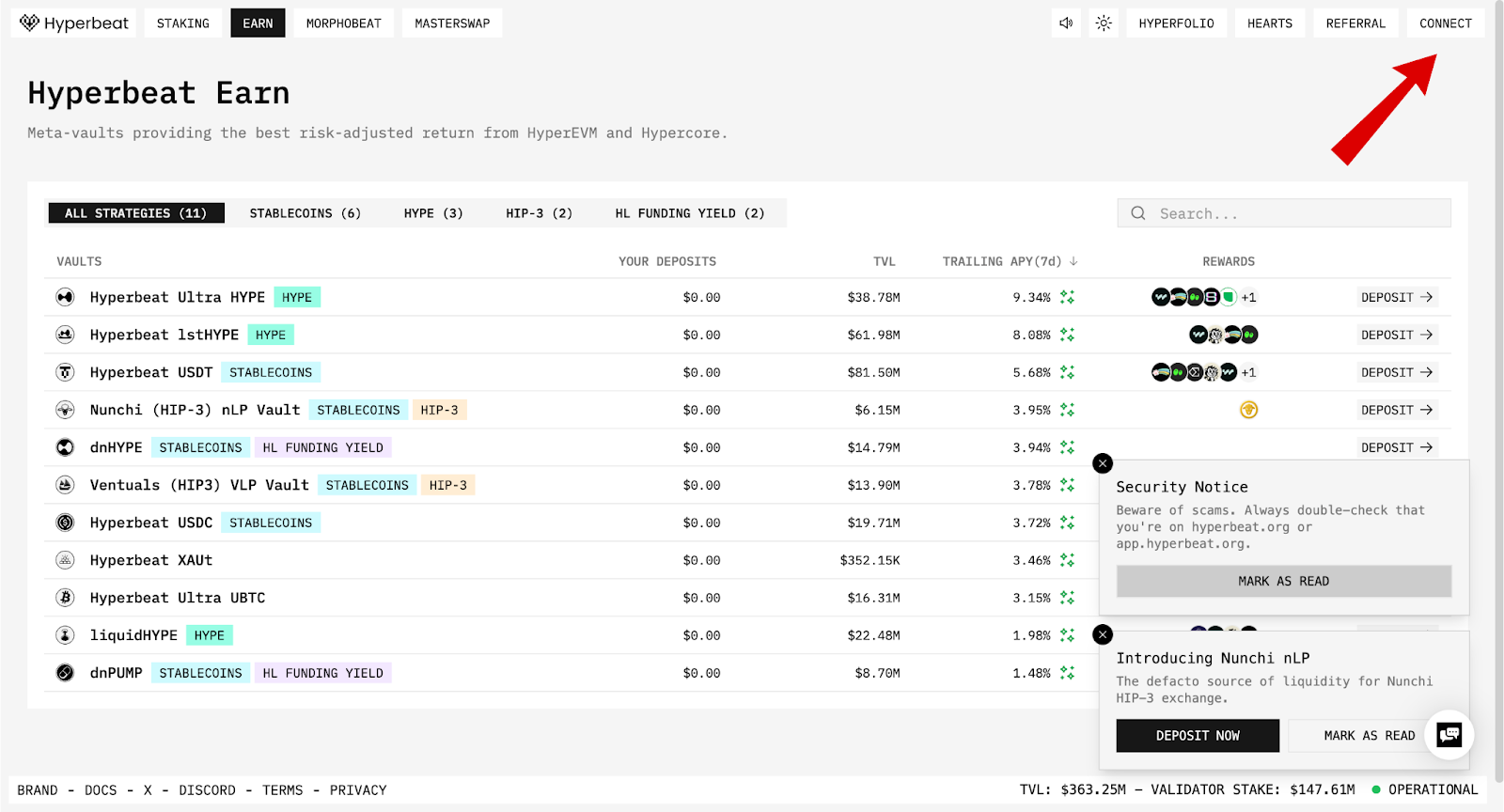Click sparkle icon beside 3.95% APY
Image resolution: width=1504 pixels, height=812 pixels.
(x=1067, y=410)
